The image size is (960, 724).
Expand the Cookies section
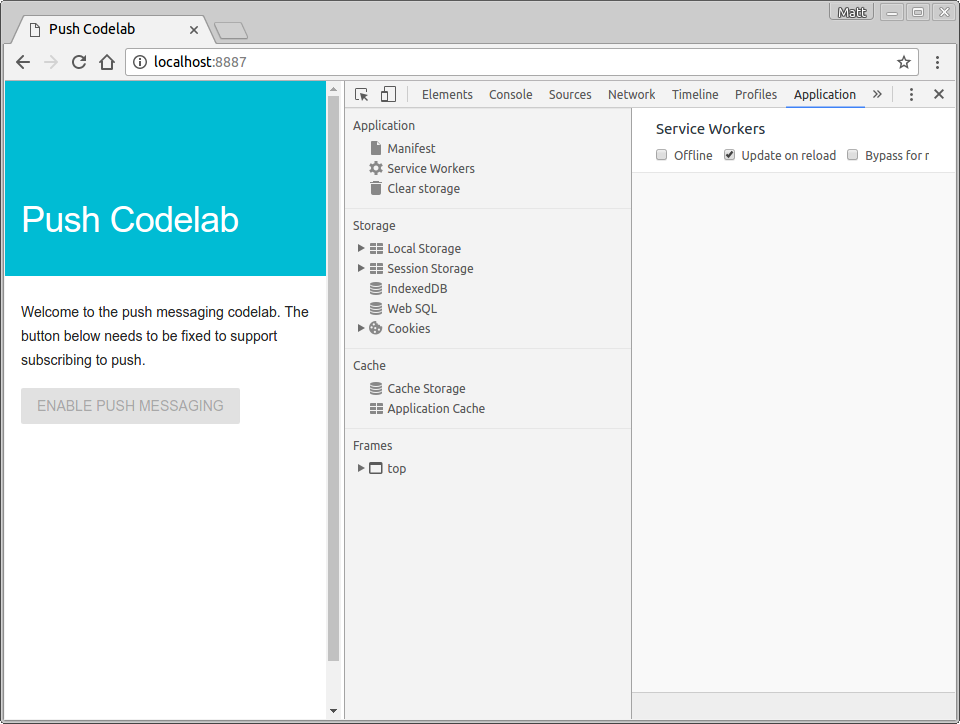click(361, 328)
